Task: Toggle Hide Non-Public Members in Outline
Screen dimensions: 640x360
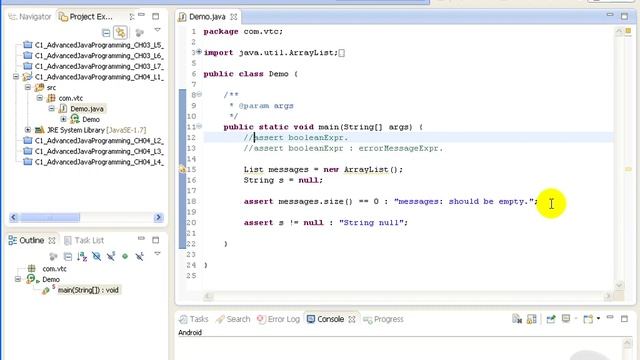Action: pos(125,256)
